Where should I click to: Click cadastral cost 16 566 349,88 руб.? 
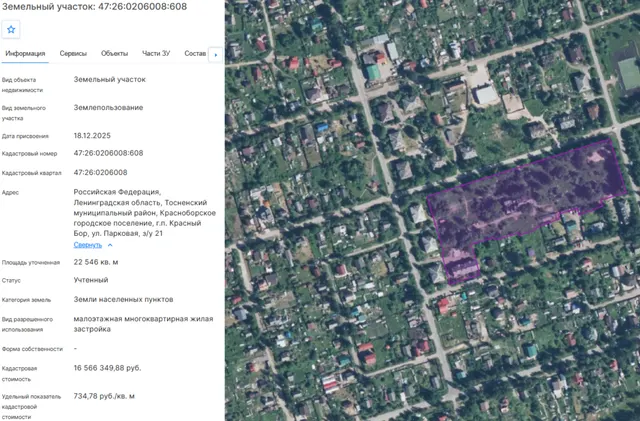click(107, 368)
